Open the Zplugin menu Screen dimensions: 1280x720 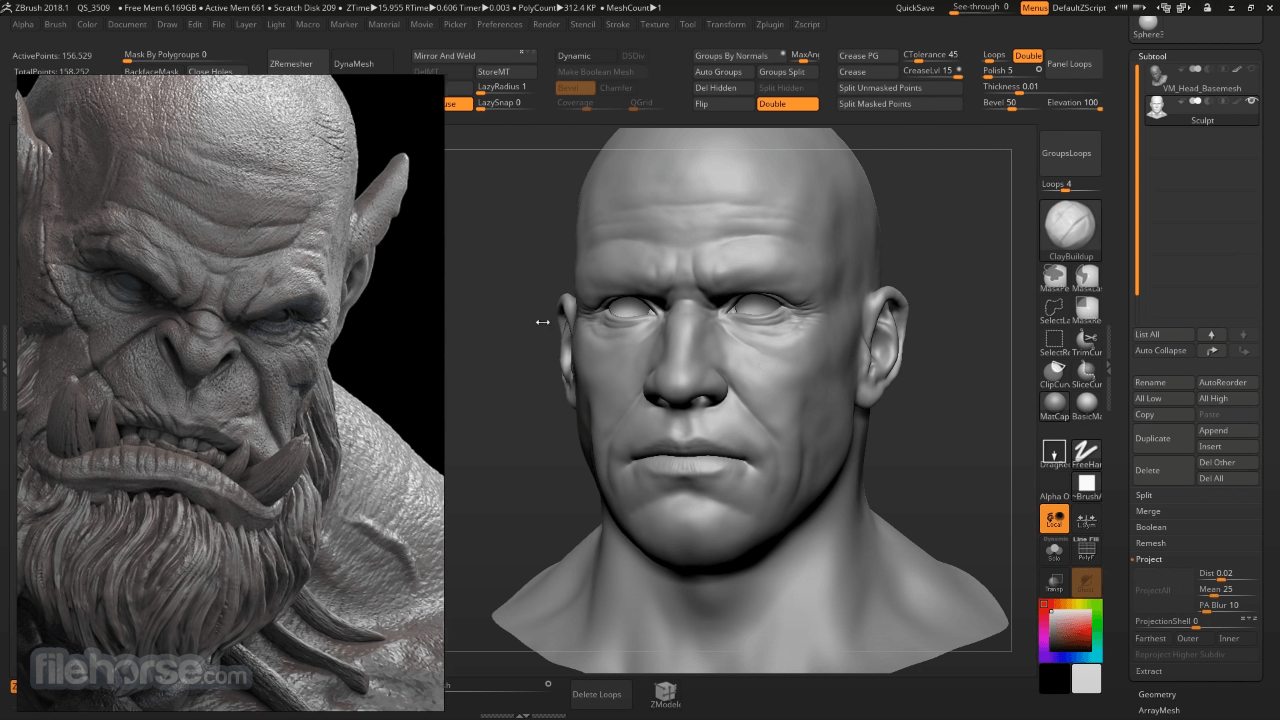770,24
